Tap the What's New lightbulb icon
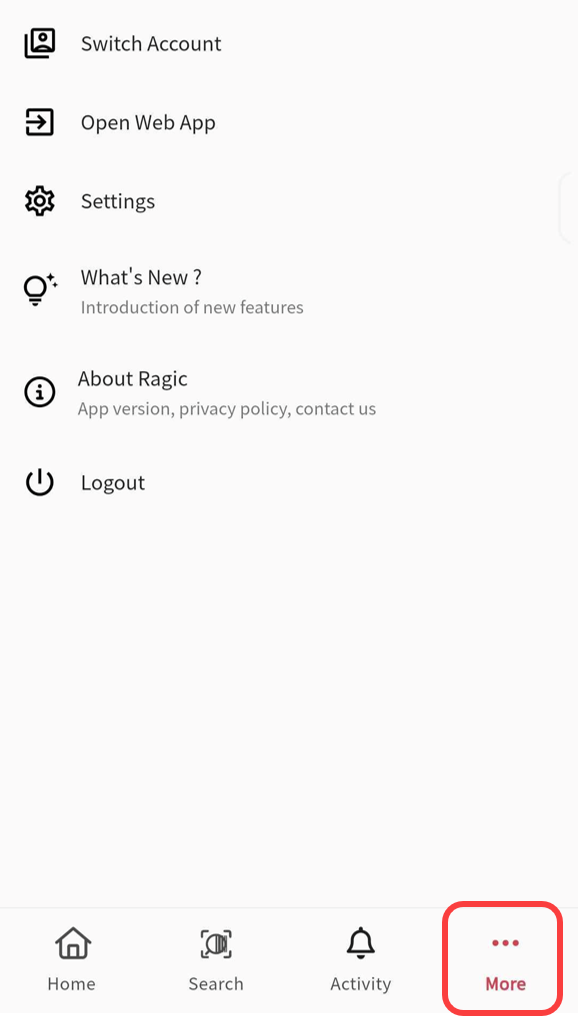Screen dimensions: 580x1028 (x=40, y=290)
